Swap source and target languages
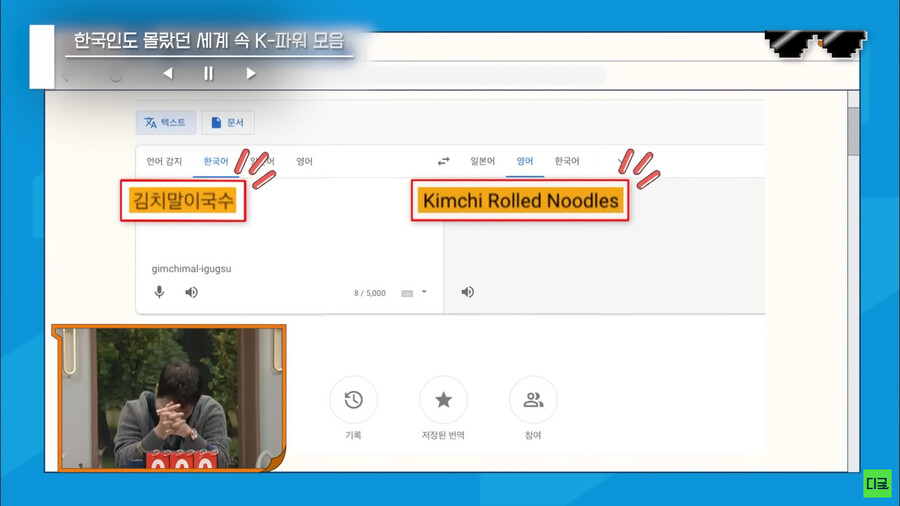Viewport: 900px width, 506px height. click(444, 161)
